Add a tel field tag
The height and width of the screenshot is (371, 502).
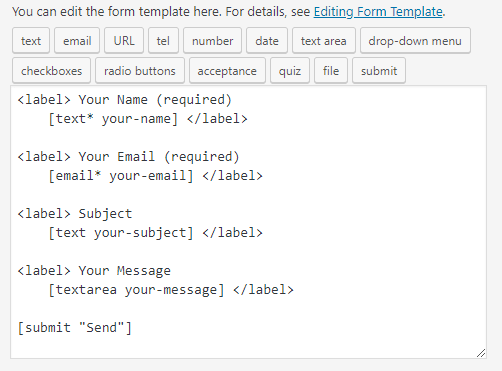(163, 41)
